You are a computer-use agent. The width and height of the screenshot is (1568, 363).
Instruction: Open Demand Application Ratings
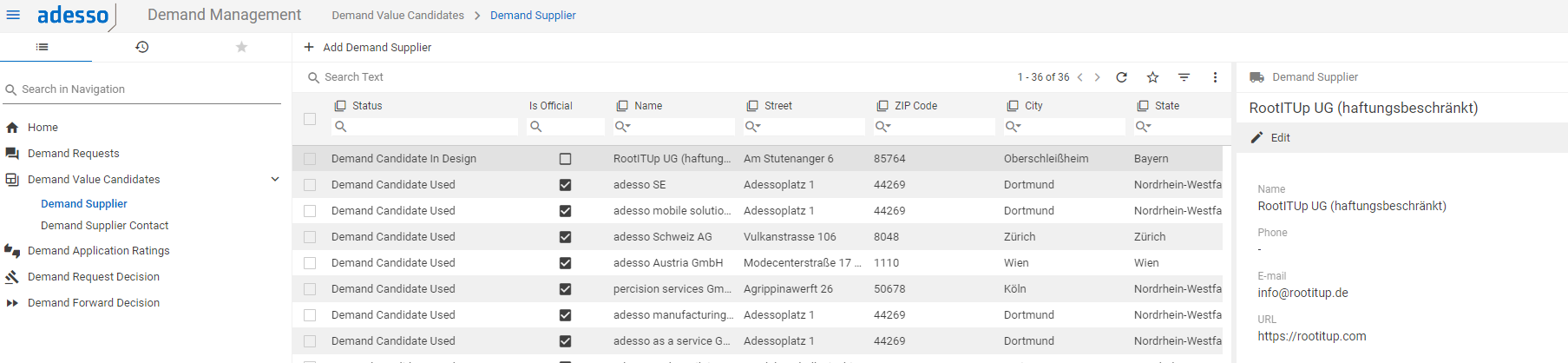pyautogui.click(x=99, y=250)
